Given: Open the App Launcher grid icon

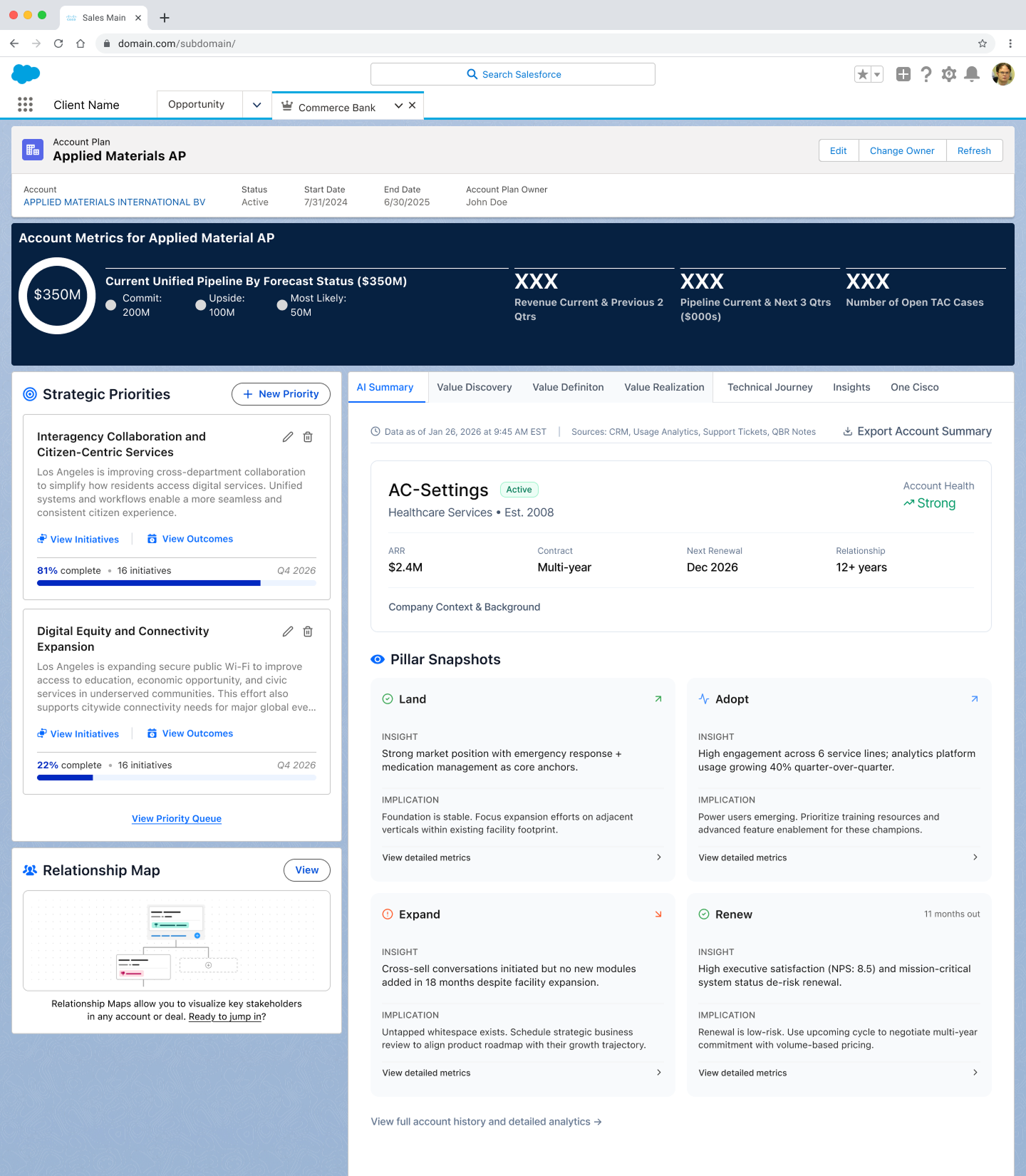Looking at the screenshot, I should pos(25,105).
